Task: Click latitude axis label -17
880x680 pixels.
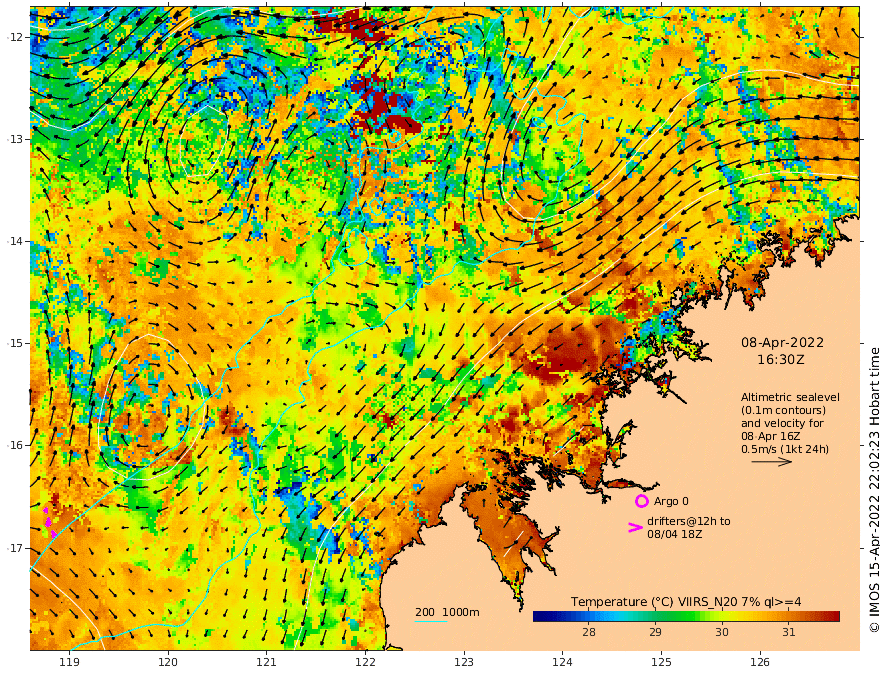Action: [15, 548]
